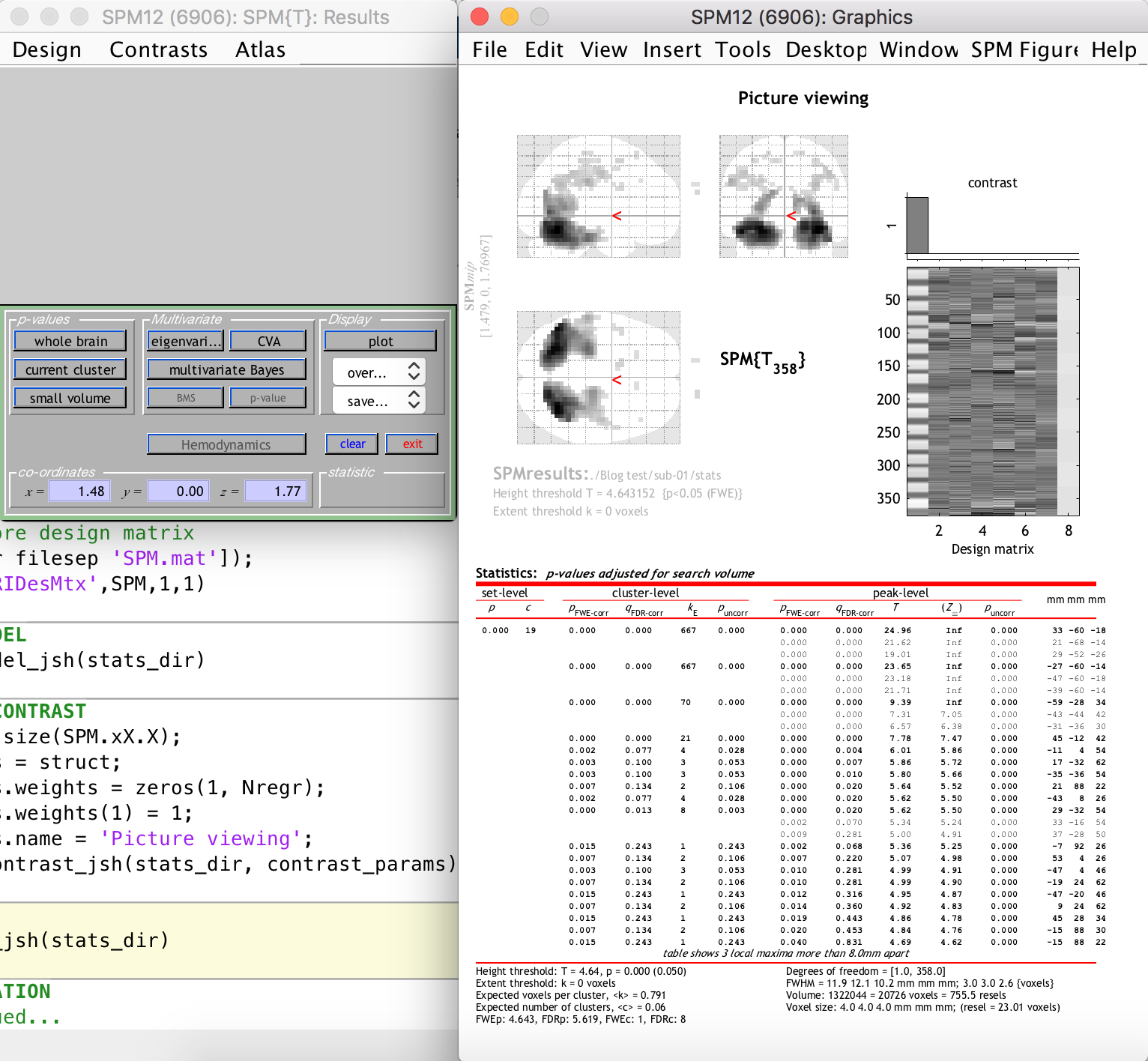1148x1061 pixels.
Task: Click the plot button
Action: pos(381,341)
